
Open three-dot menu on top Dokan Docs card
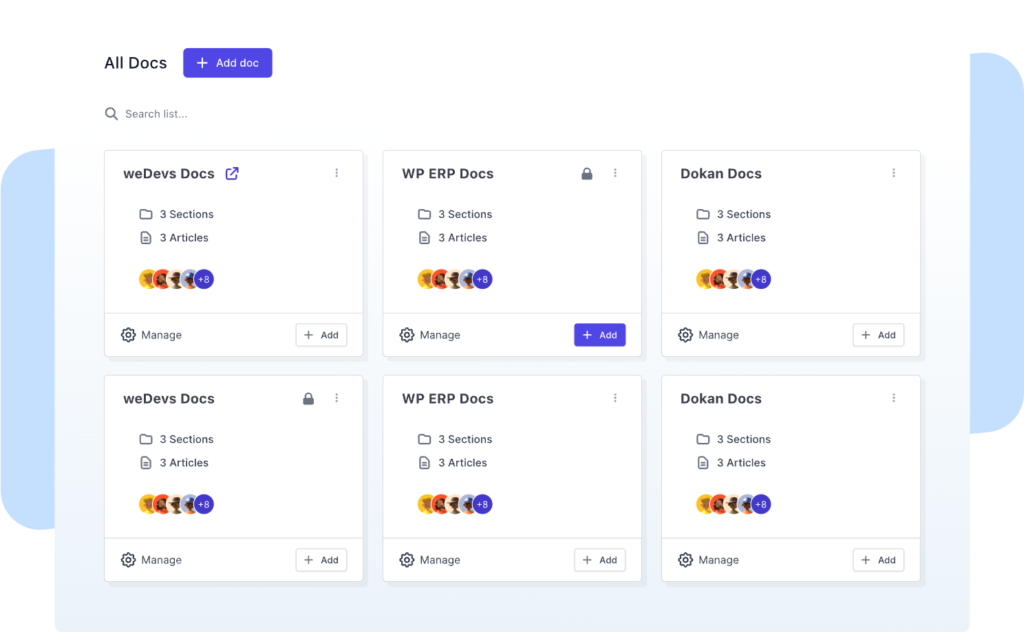[893, 173]
